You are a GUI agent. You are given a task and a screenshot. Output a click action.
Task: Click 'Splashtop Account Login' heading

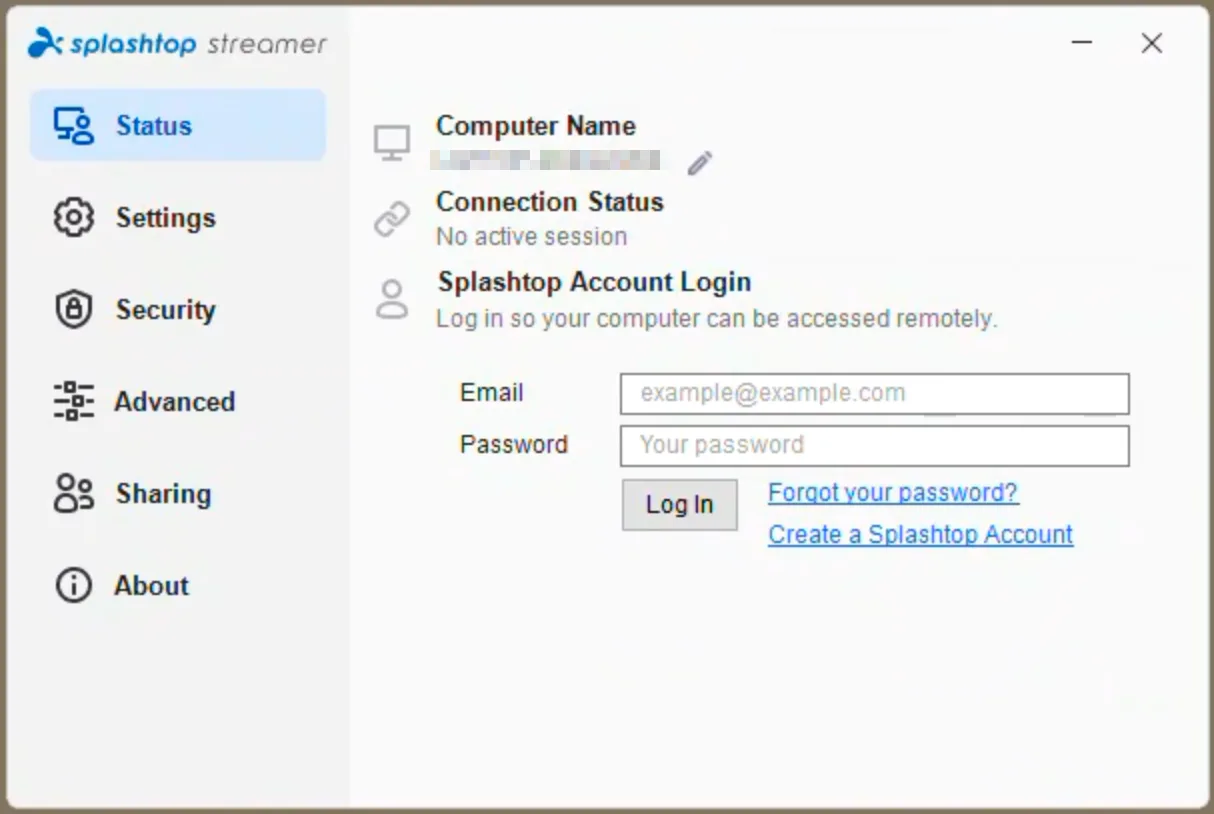click(594, 282)
